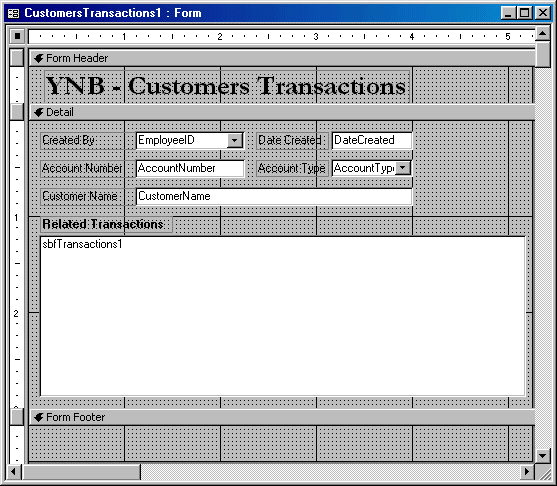557x486 pixels.
Task: Select the EmployeeID combo box control
Action: (190, 140)
